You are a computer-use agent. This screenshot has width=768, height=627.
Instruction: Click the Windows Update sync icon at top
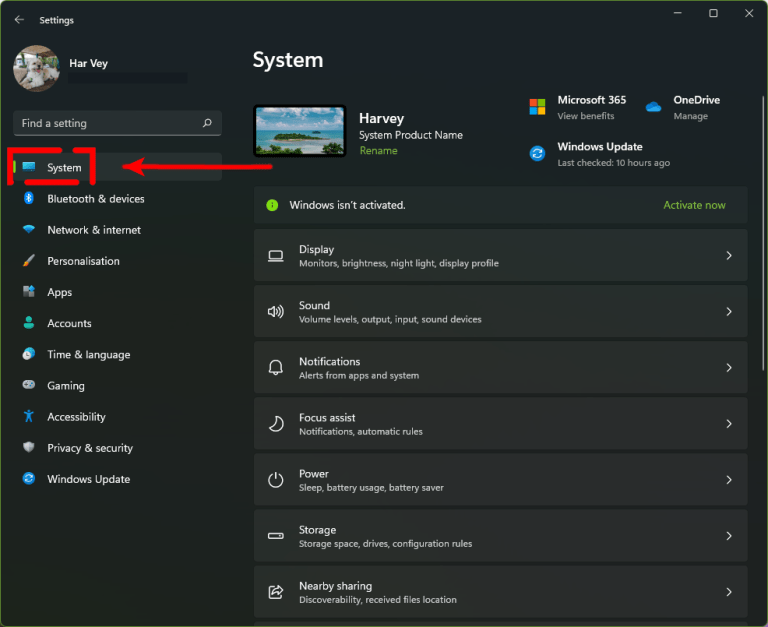[537, 153]
